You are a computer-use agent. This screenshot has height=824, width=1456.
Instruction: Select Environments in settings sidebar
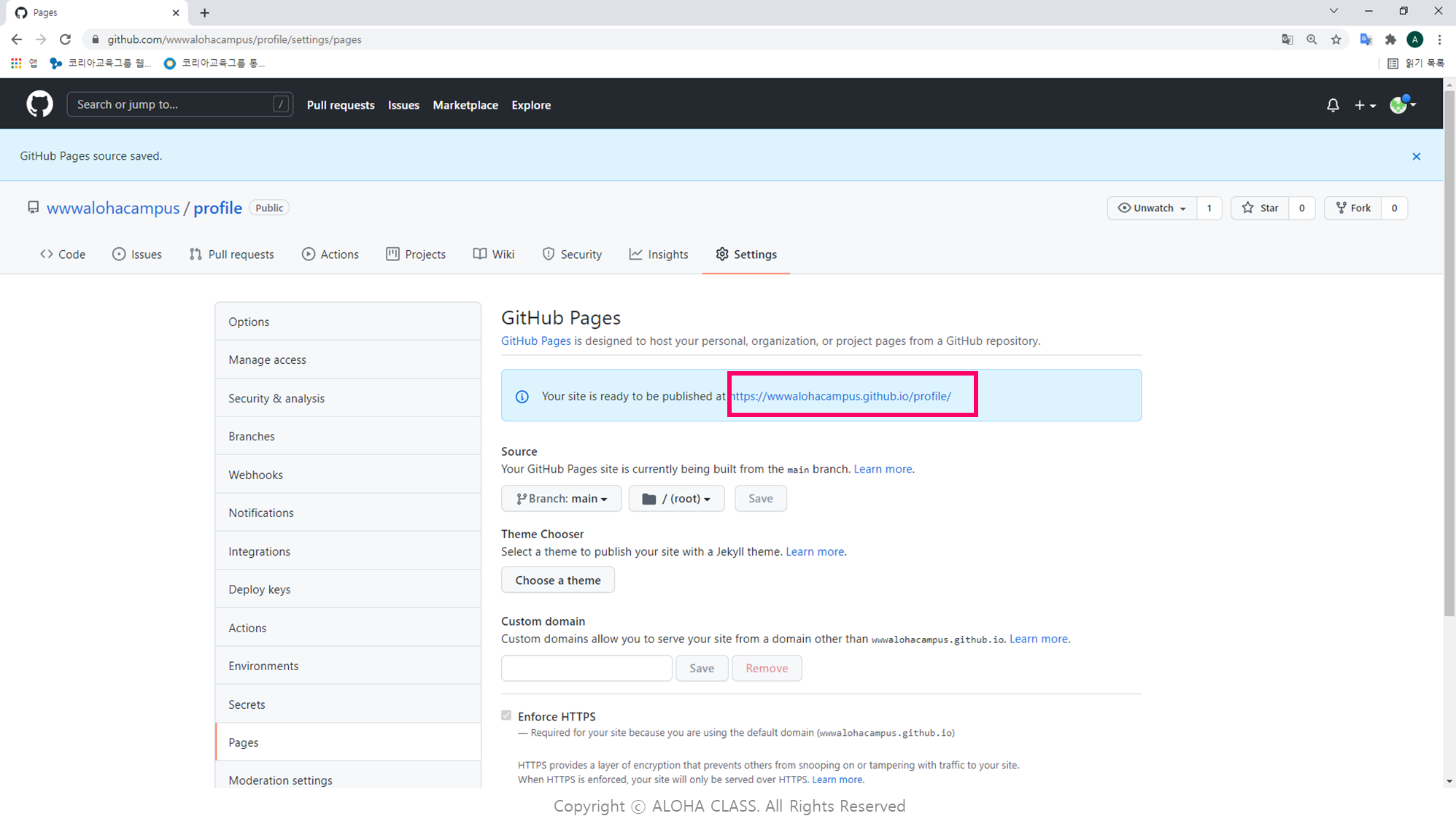348,666
